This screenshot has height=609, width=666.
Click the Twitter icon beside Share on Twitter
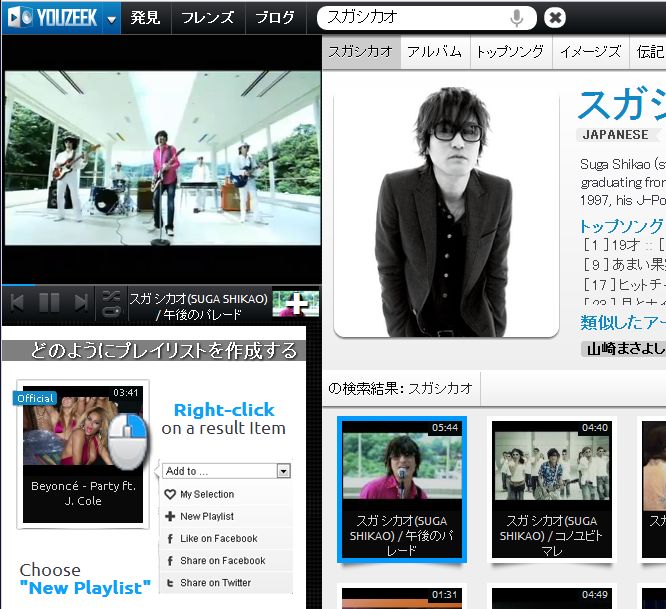[x=170, y=583]
